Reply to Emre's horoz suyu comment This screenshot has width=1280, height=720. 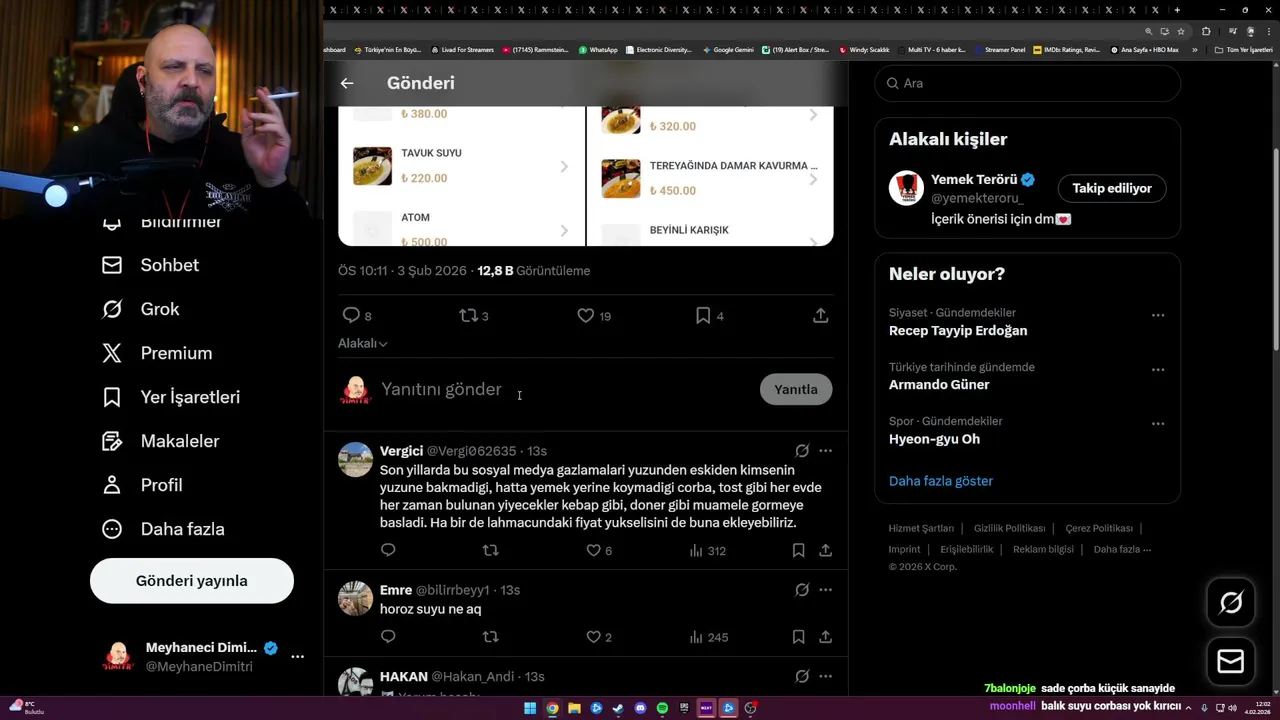[x=388, y=636]
